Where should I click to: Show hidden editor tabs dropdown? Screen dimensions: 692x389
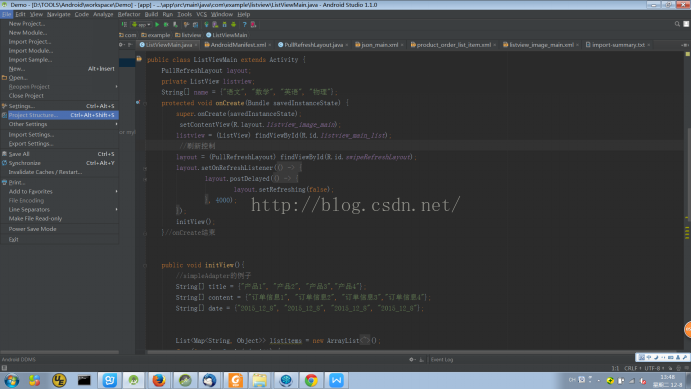tap(684, 45)
